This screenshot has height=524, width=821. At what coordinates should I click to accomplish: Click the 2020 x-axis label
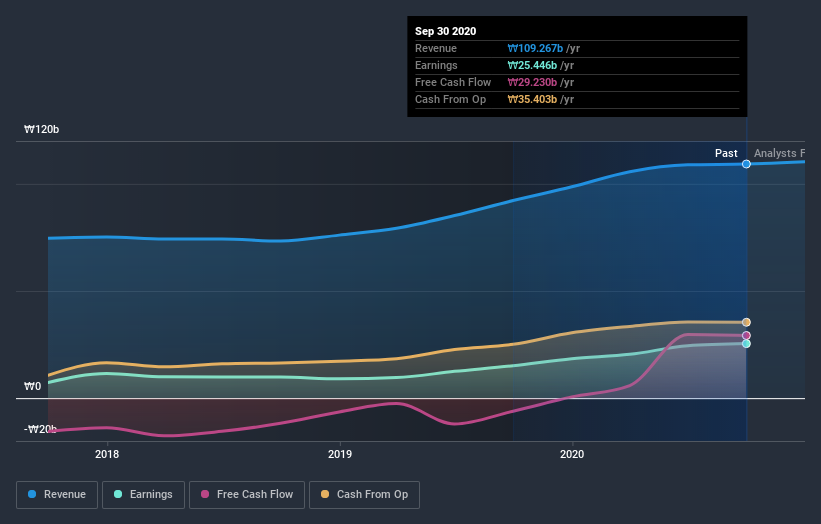point(572,454)
